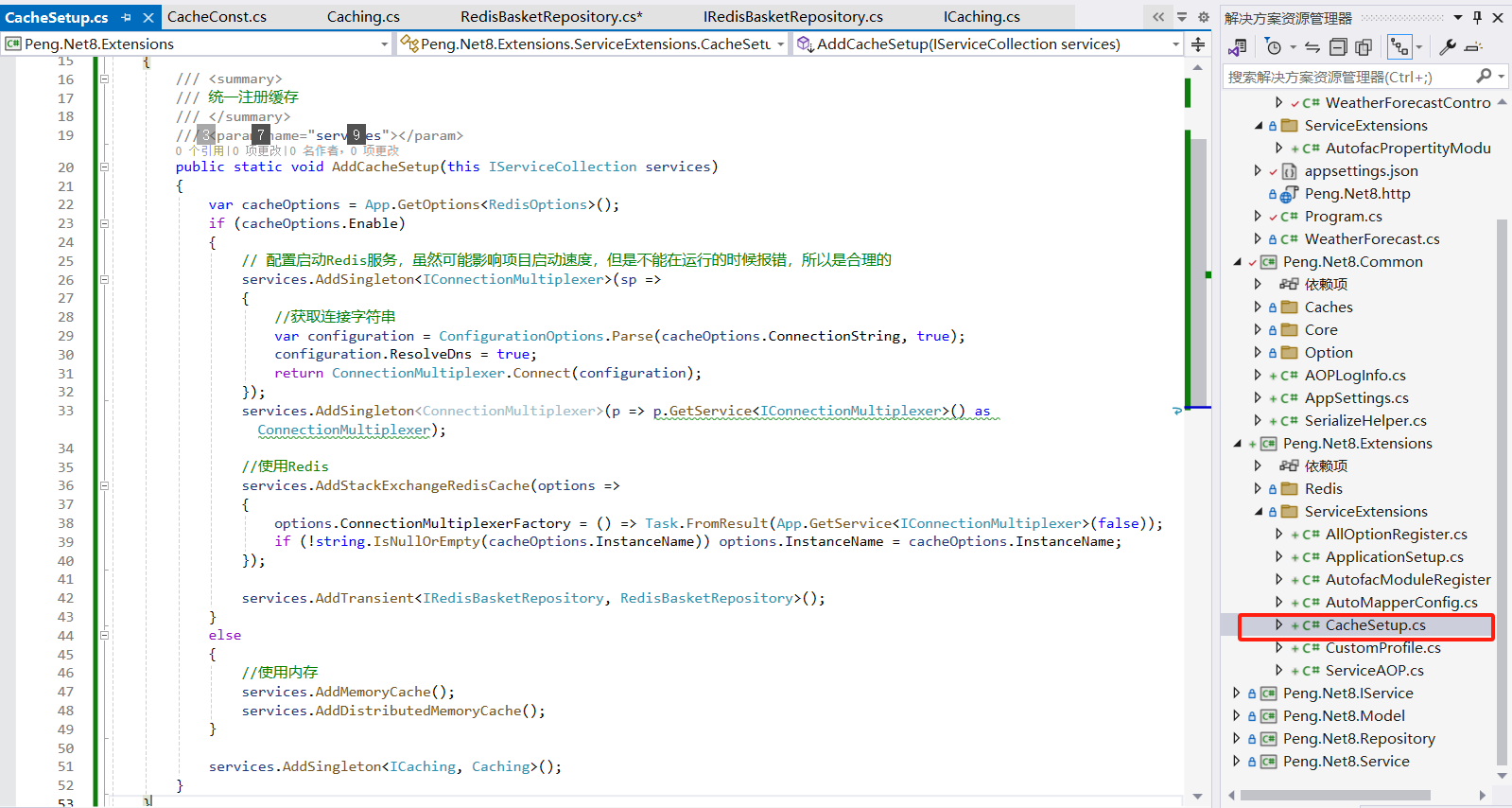Image resolution: width=1512 pixels, height=808 pixels.
Task: Collapse the if block at line 23
Action: point(105,223)
